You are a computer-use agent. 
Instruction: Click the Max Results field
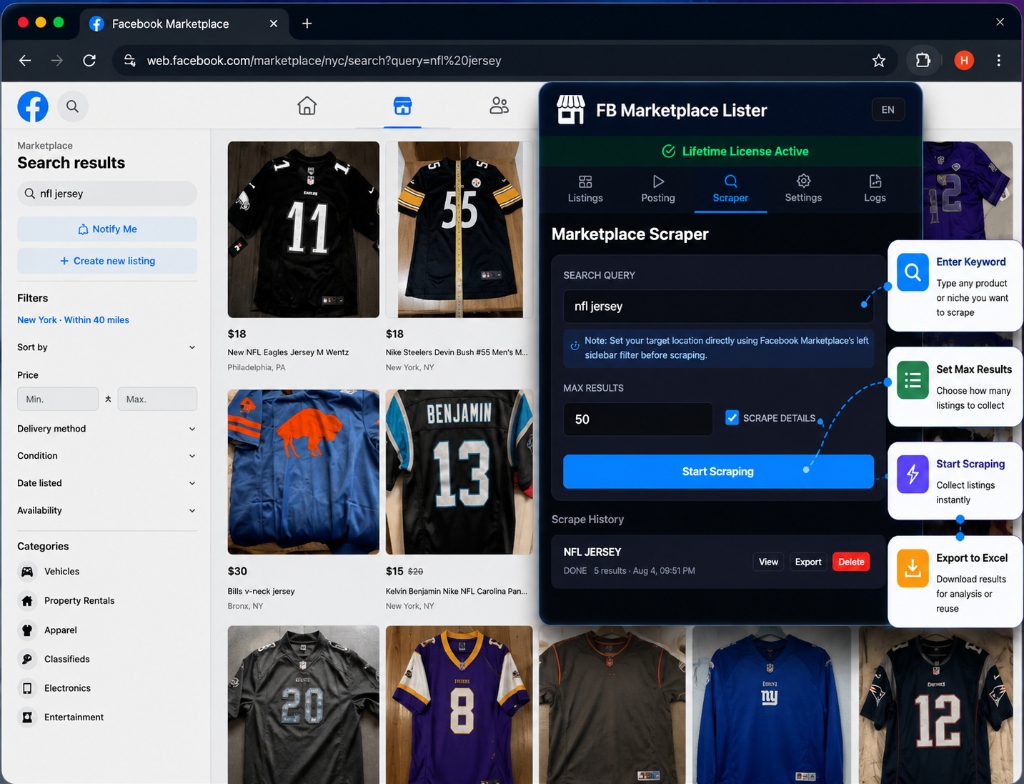(637, 419)
